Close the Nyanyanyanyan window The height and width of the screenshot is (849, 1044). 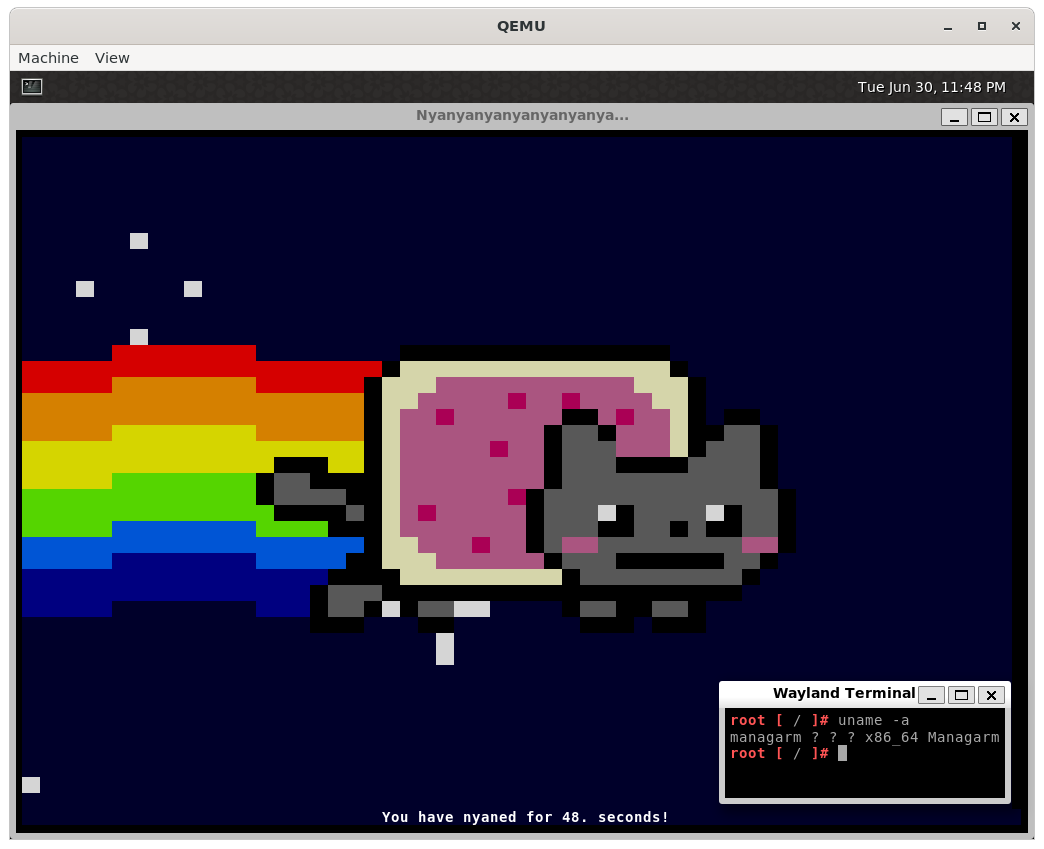pyautogui.click(x=1014, y=118)
